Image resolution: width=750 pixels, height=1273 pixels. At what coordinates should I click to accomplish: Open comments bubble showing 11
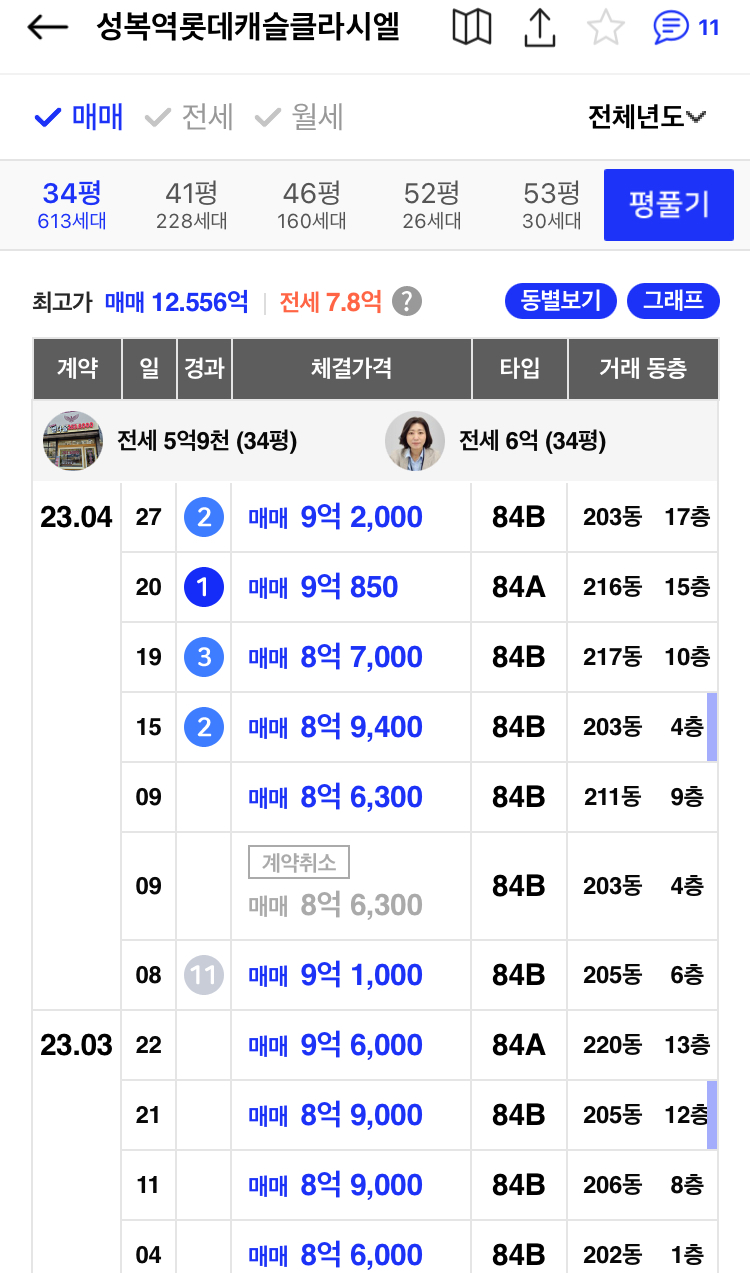click(686, 28)
